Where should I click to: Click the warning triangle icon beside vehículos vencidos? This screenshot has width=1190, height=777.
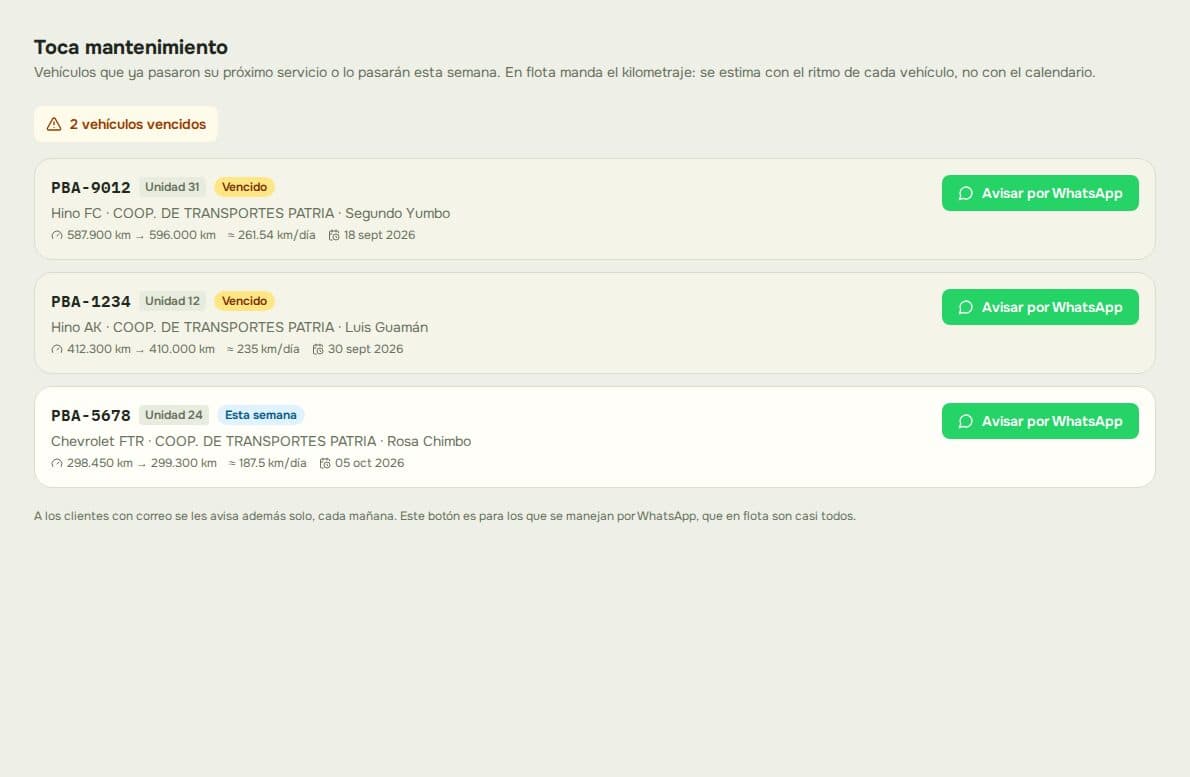[54, 124]
